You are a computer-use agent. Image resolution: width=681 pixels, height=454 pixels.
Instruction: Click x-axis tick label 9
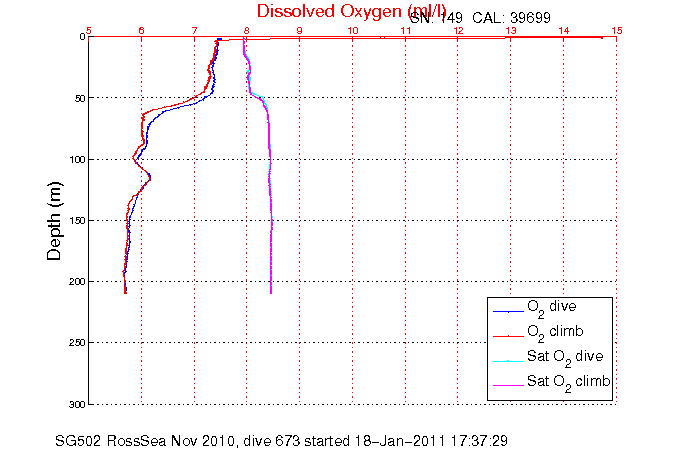coord(300,30)
